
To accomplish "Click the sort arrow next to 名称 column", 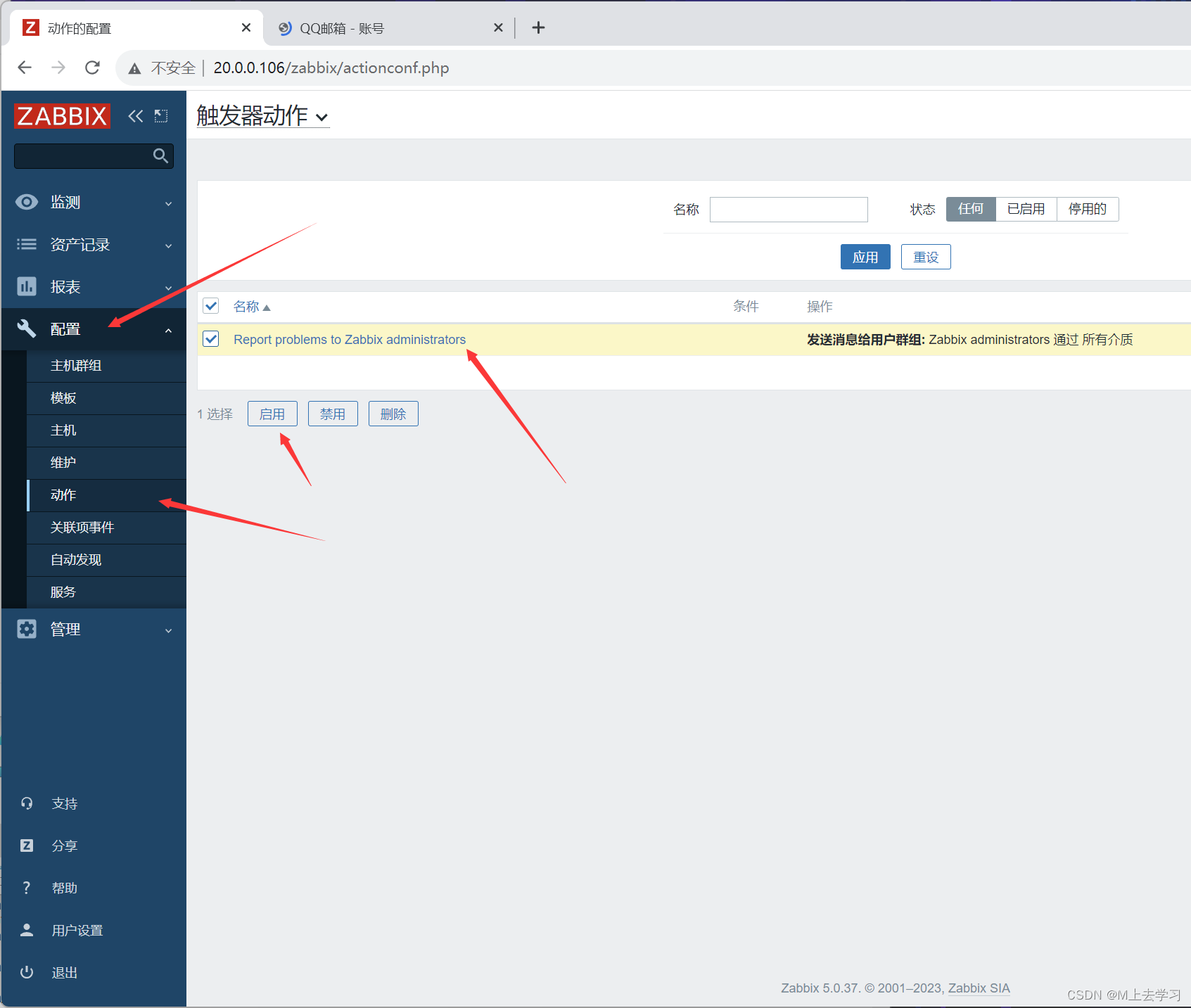I will point(267,307).
